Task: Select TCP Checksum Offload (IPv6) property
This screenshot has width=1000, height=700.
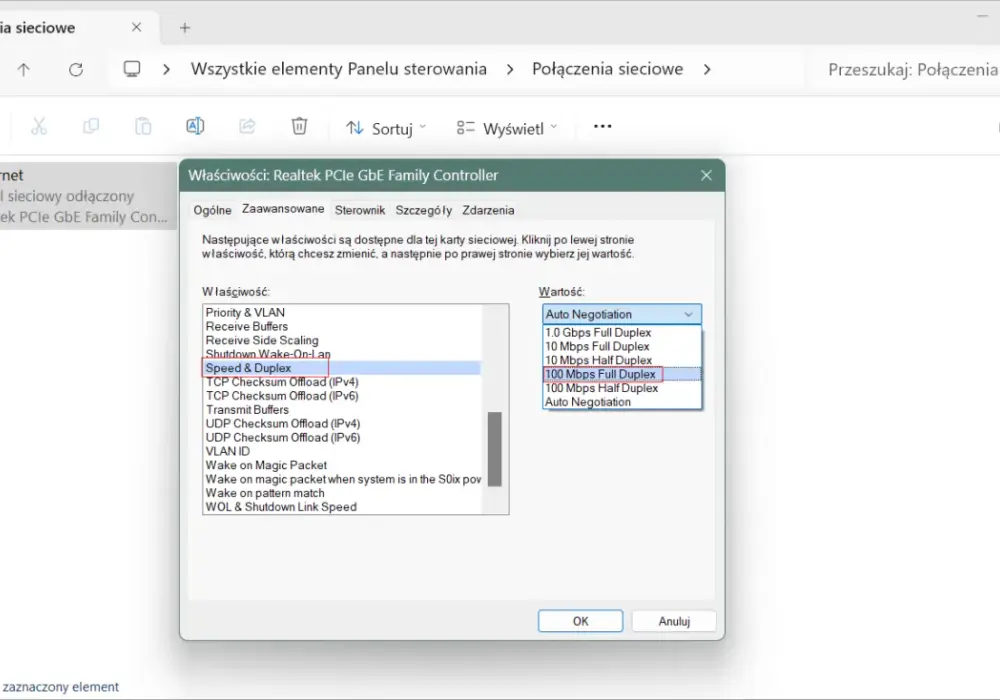Action: pyautogui.click(x=342, y=396)
